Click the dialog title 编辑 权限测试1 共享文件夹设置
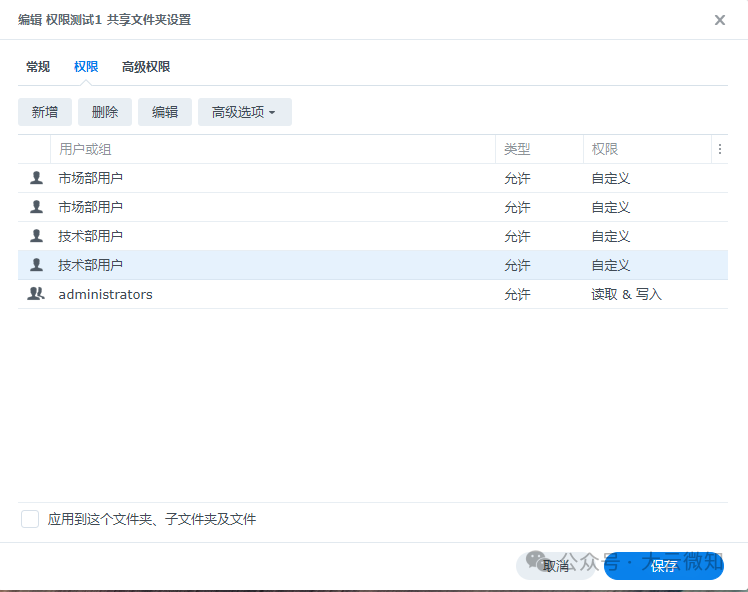Screen dimensions: 748x592 tap(104, 20)
